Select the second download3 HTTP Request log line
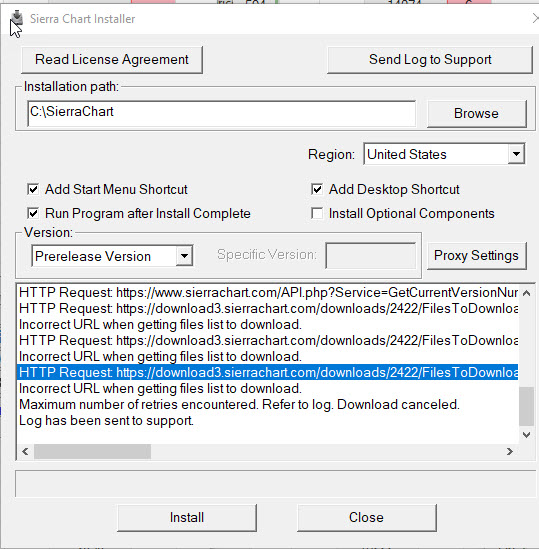 [268, 340]
